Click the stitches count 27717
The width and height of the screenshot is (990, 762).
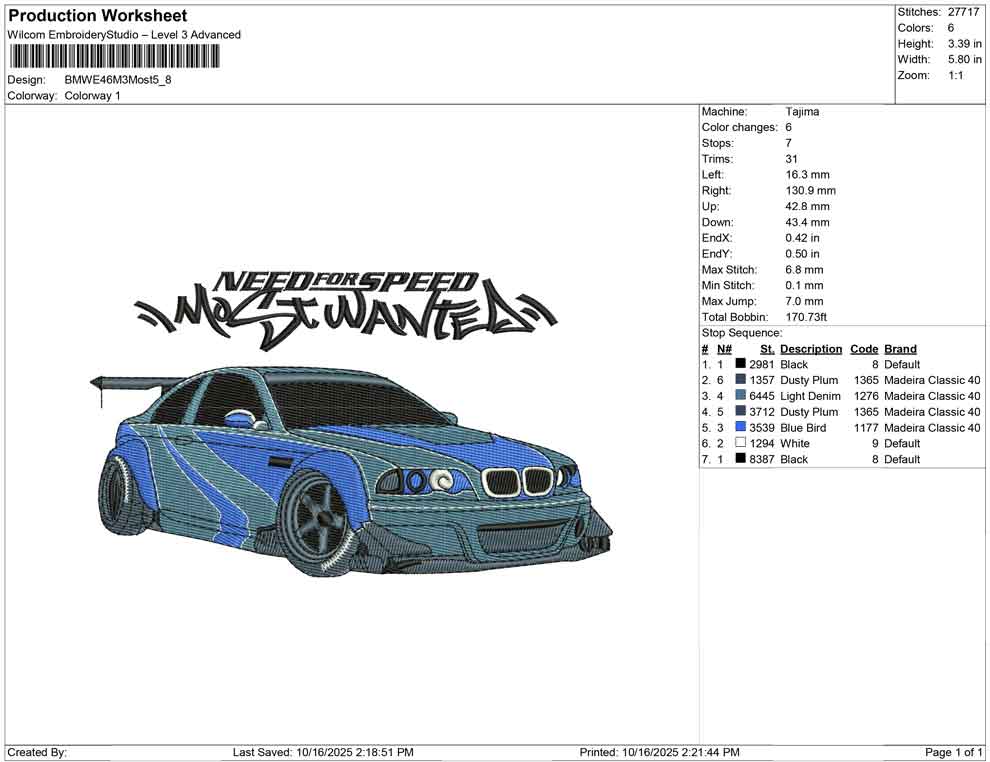(x=963, y=12)
